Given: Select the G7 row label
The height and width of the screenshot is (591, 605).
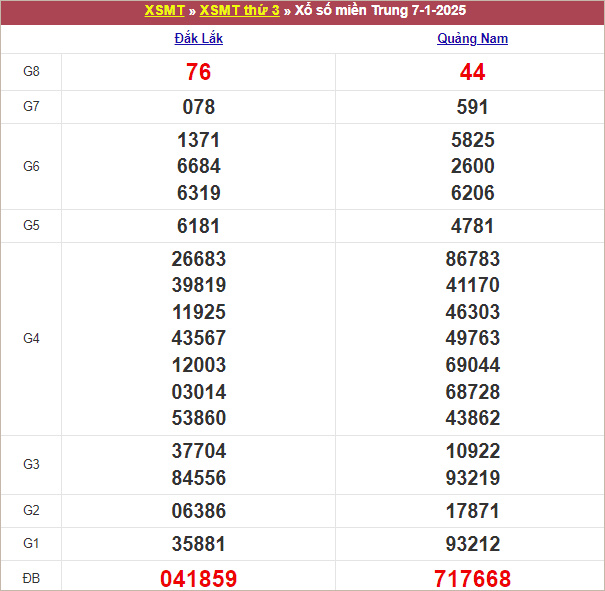Looking at the screenshot, I should click(31, 106).
